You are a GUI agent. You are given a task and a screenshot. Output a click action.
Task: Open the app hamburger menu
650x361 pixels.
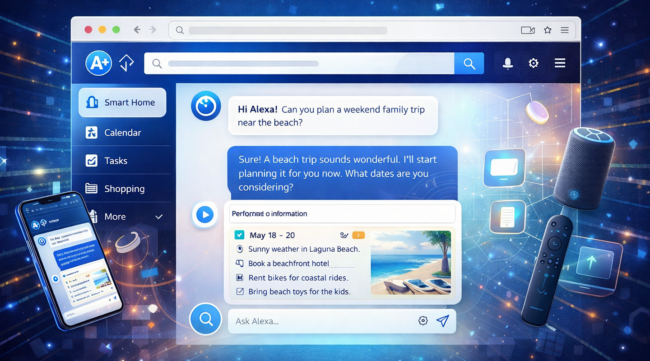point(560,63)
